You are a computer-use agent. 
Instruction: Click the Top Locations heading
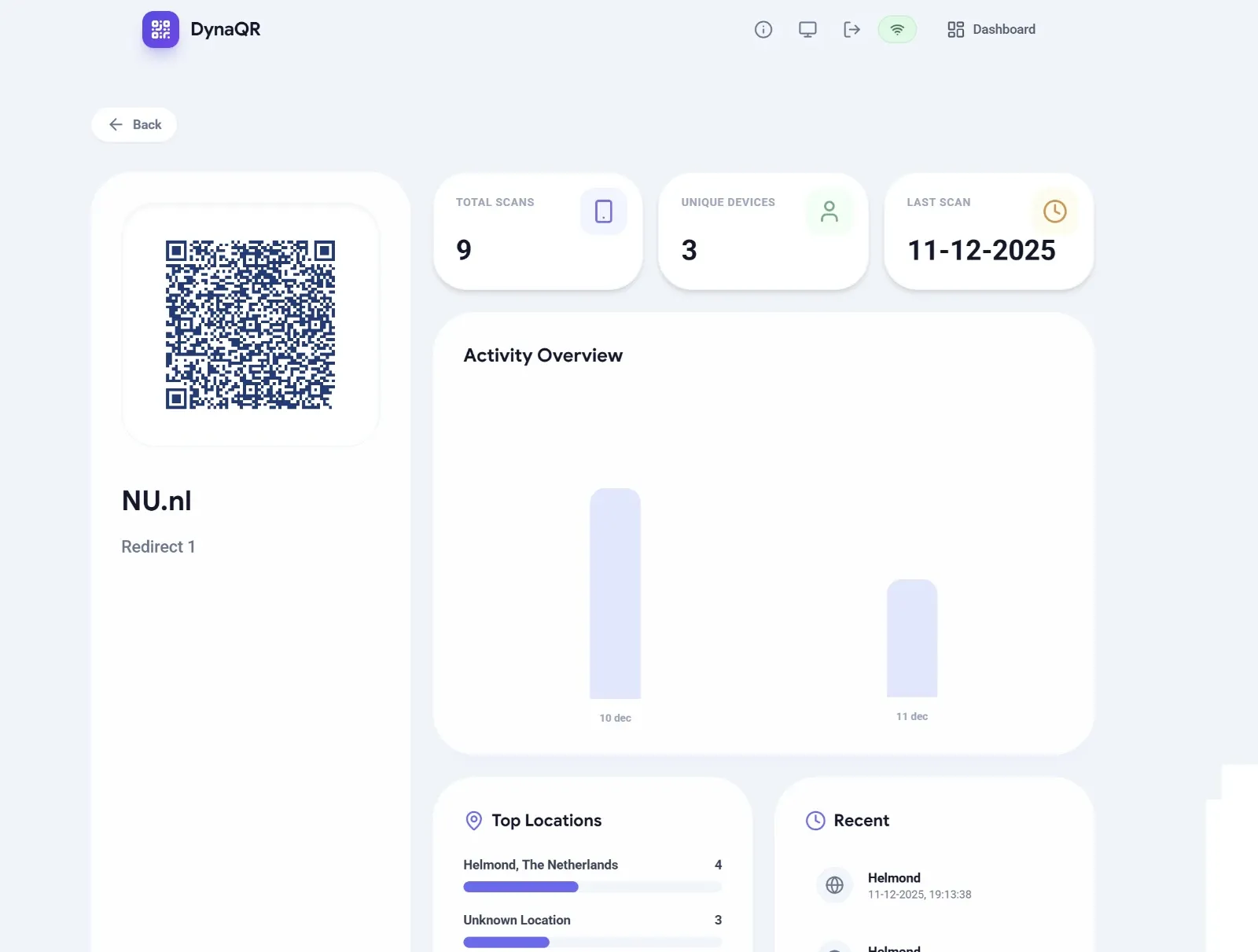(547, 821)
